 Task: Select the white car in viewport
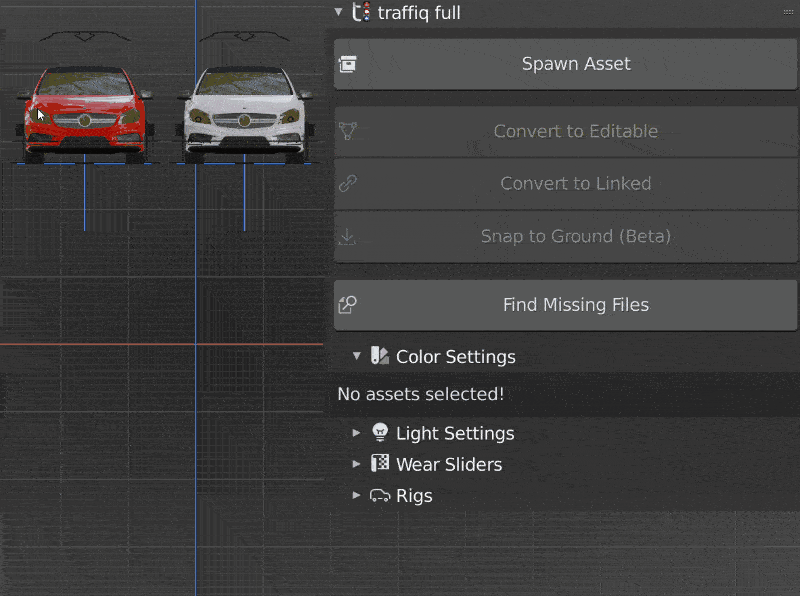245,114
